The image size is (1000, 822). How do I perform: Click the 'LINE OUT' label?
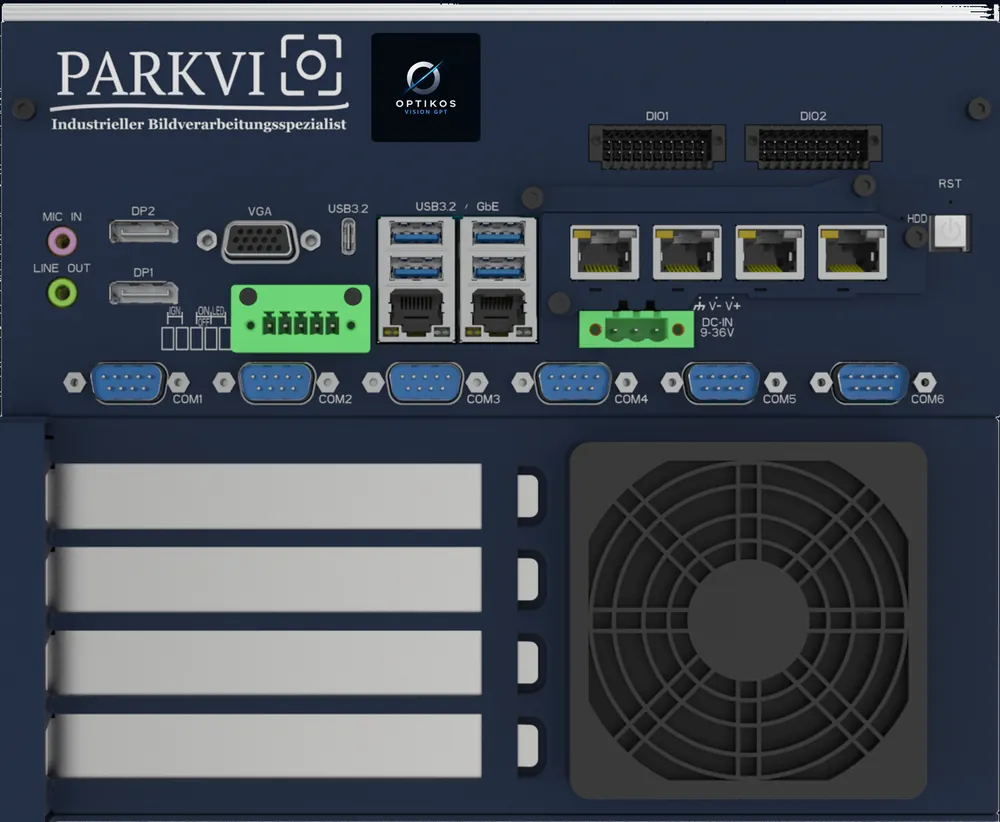[62, 268]
